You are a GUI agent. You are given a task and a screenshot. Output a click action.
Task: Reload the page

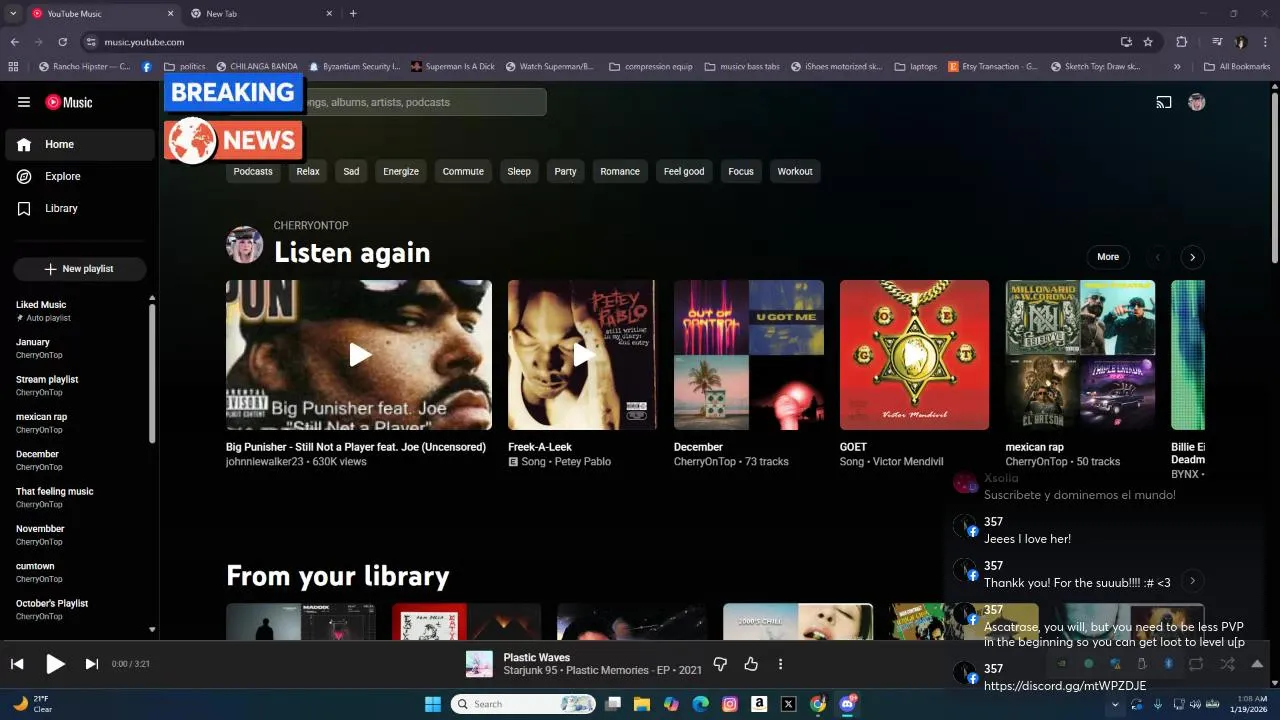click(x=62, y=42)
